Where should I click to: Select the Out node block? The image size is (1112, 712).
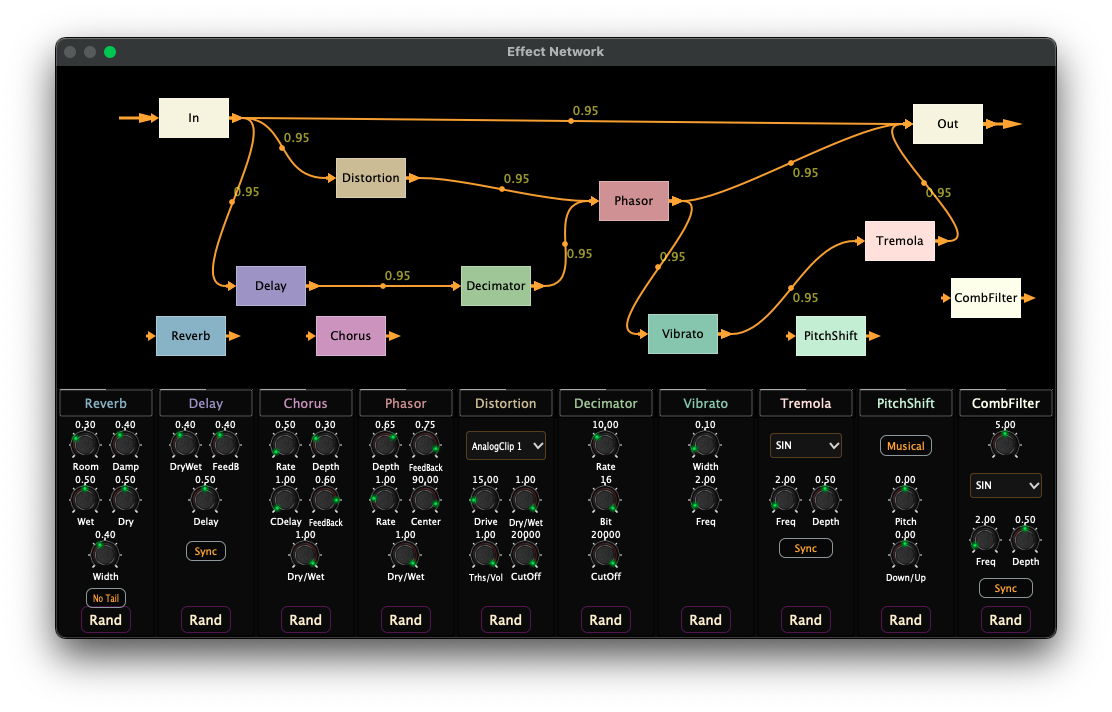(947, 124)
